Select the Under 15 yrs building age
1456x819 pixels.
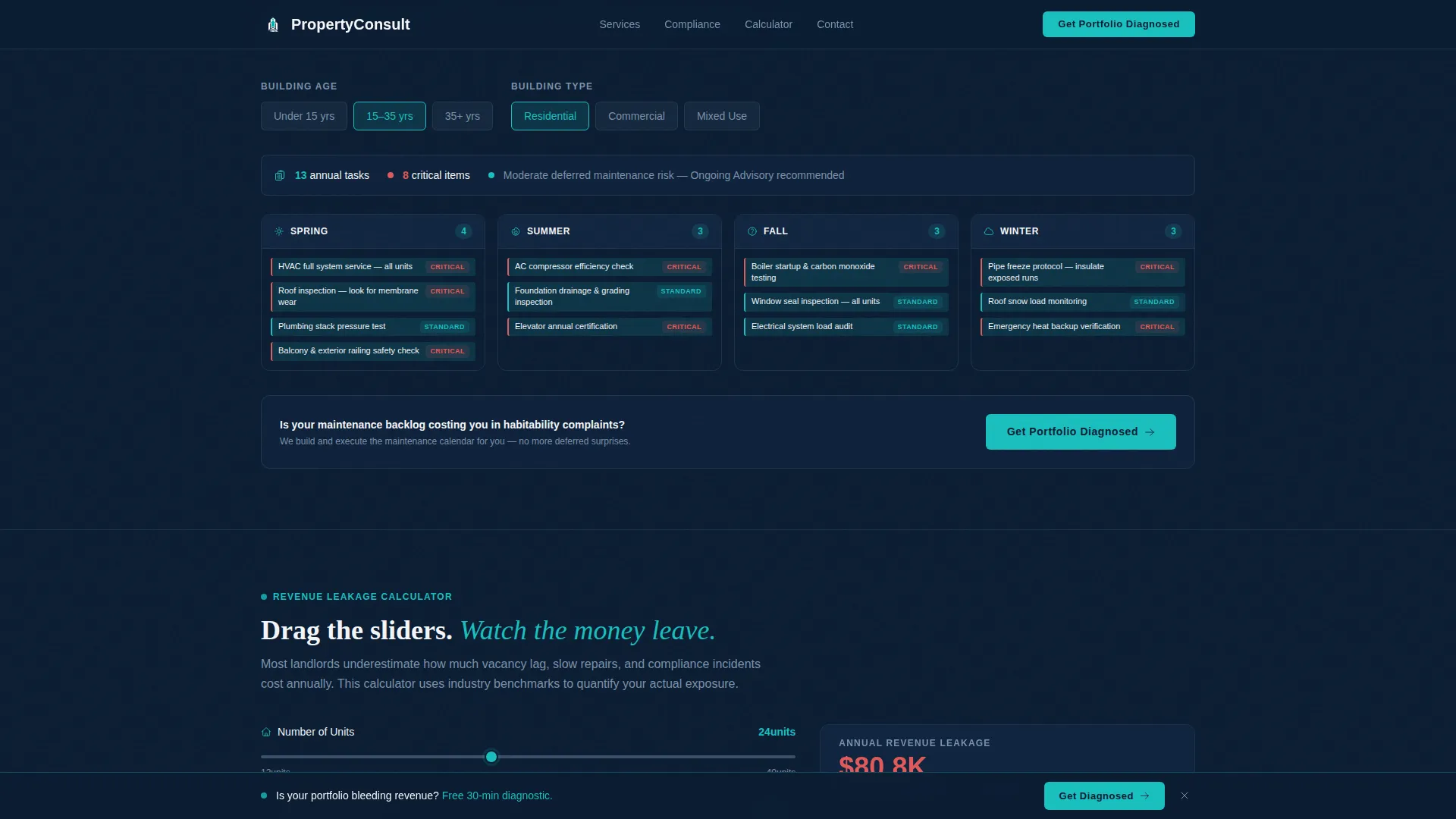tap(304, 116)
